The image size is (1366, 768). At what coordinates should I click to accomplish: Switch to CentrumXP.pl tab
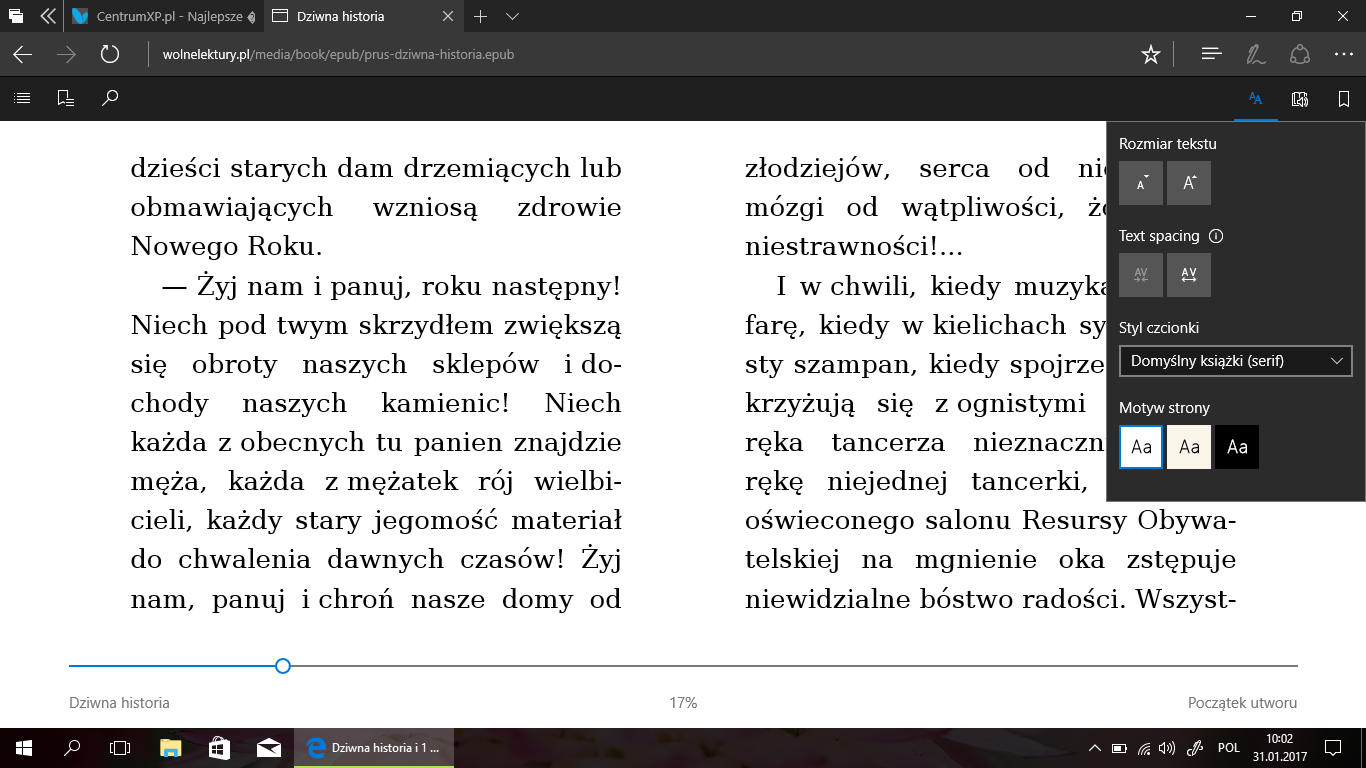pos(164,16)
